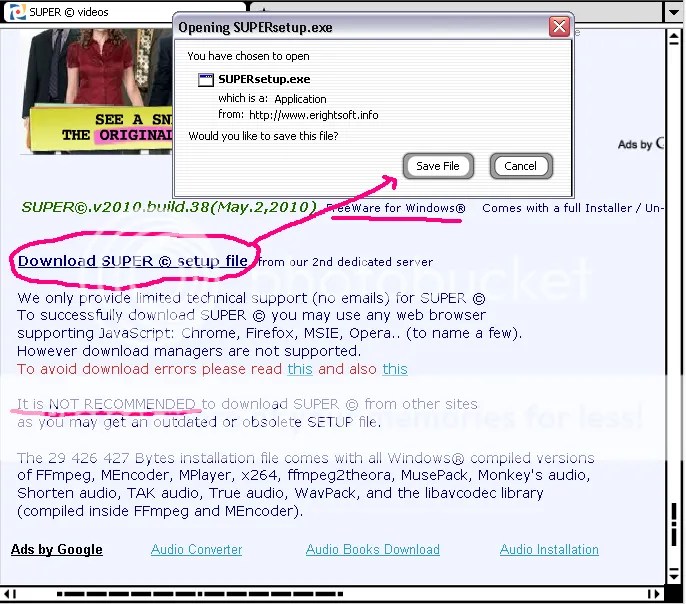Image resolution: width=686 pixels, height=604 pixels.
Task: Click the SUPERsetup.exe file icon
Action: 206,80
